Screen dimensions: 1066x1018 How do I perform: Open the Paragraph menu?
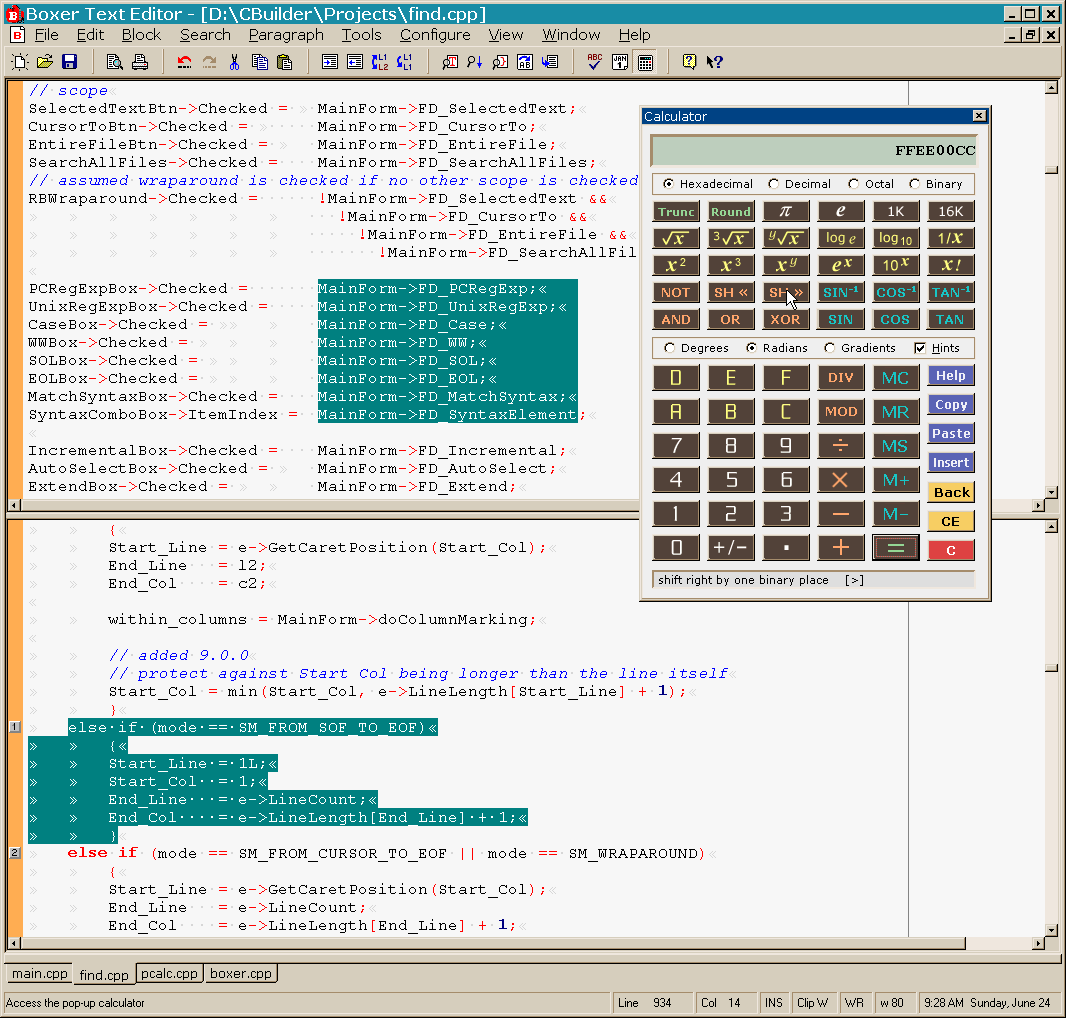286,35
